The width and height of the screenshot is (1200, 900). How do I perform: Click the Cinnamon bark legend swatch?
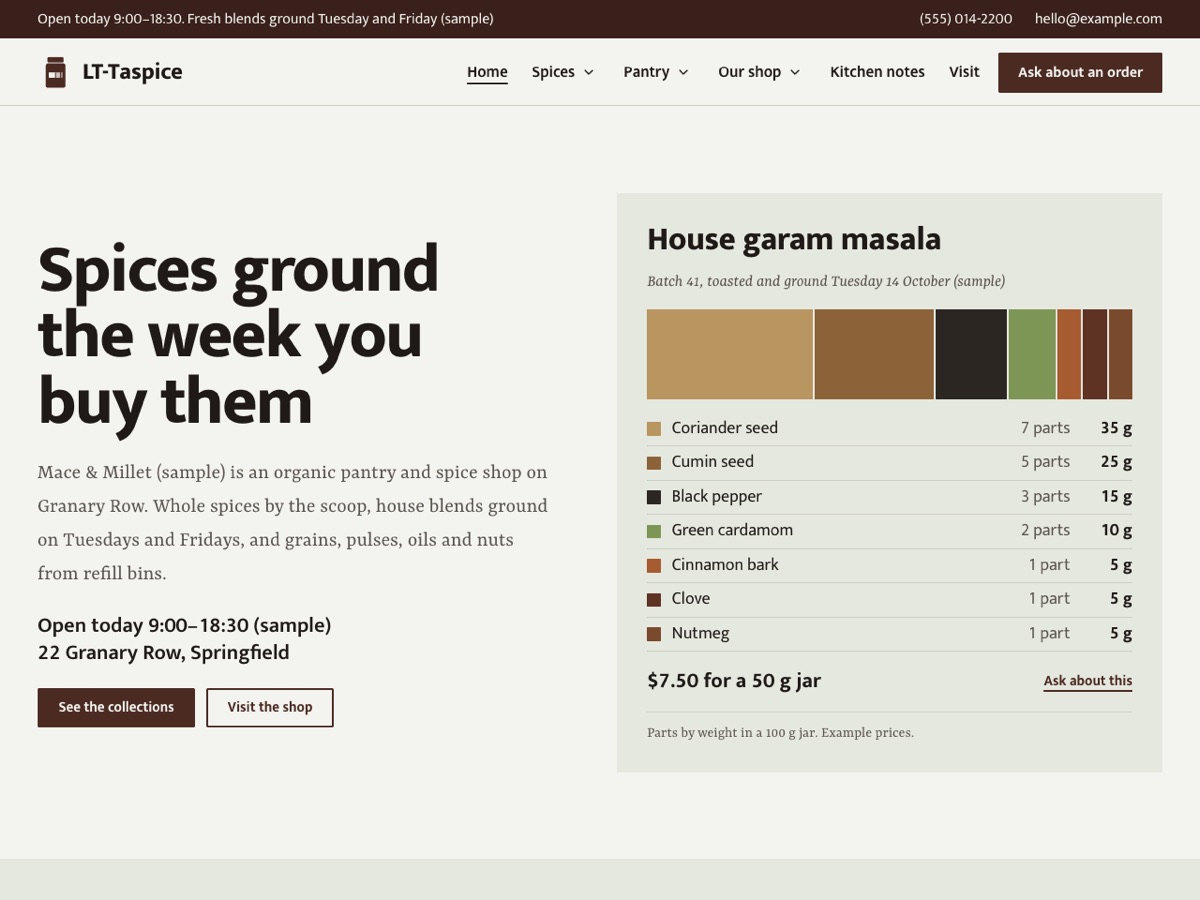(654, 566)
